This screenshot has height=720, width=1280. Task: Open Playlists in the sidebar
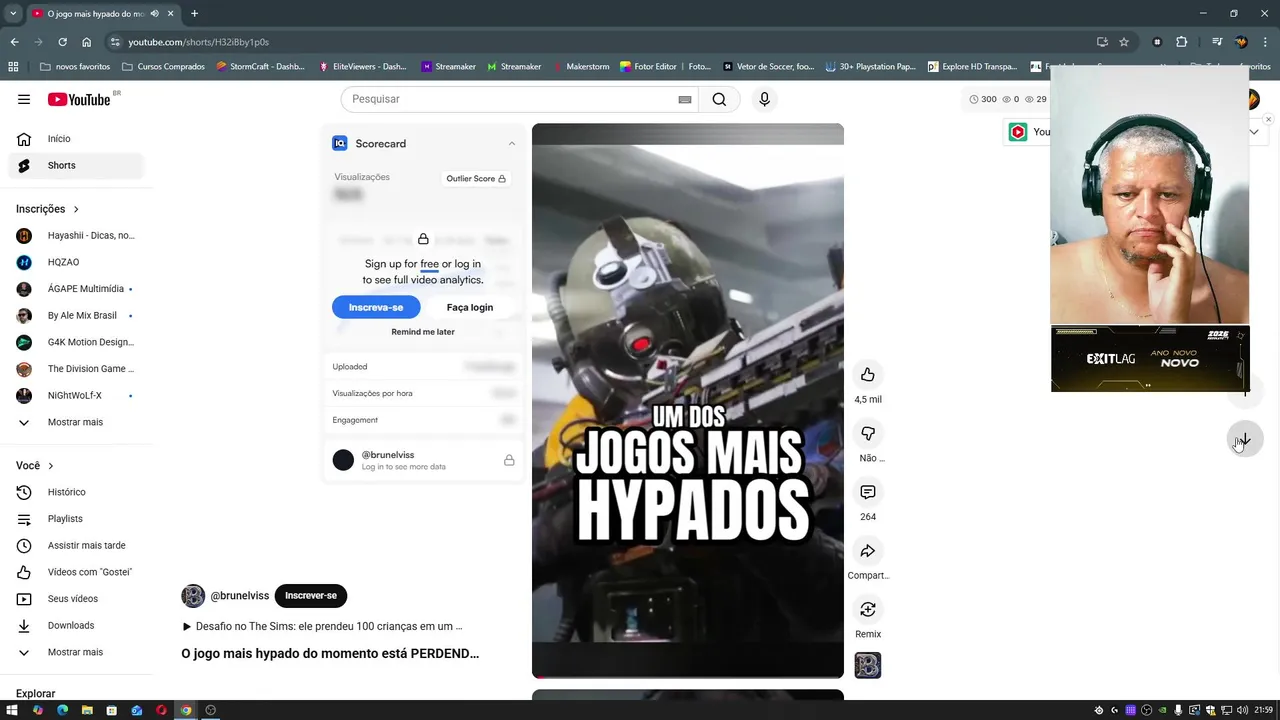[76, 519]
